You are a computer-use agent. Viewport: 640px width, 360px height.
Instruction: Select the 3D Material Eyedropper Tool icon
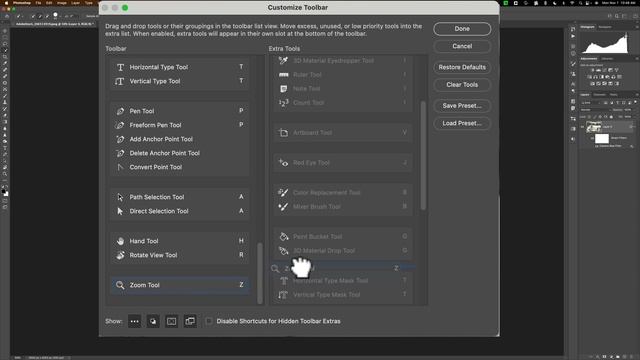[283, 61]
